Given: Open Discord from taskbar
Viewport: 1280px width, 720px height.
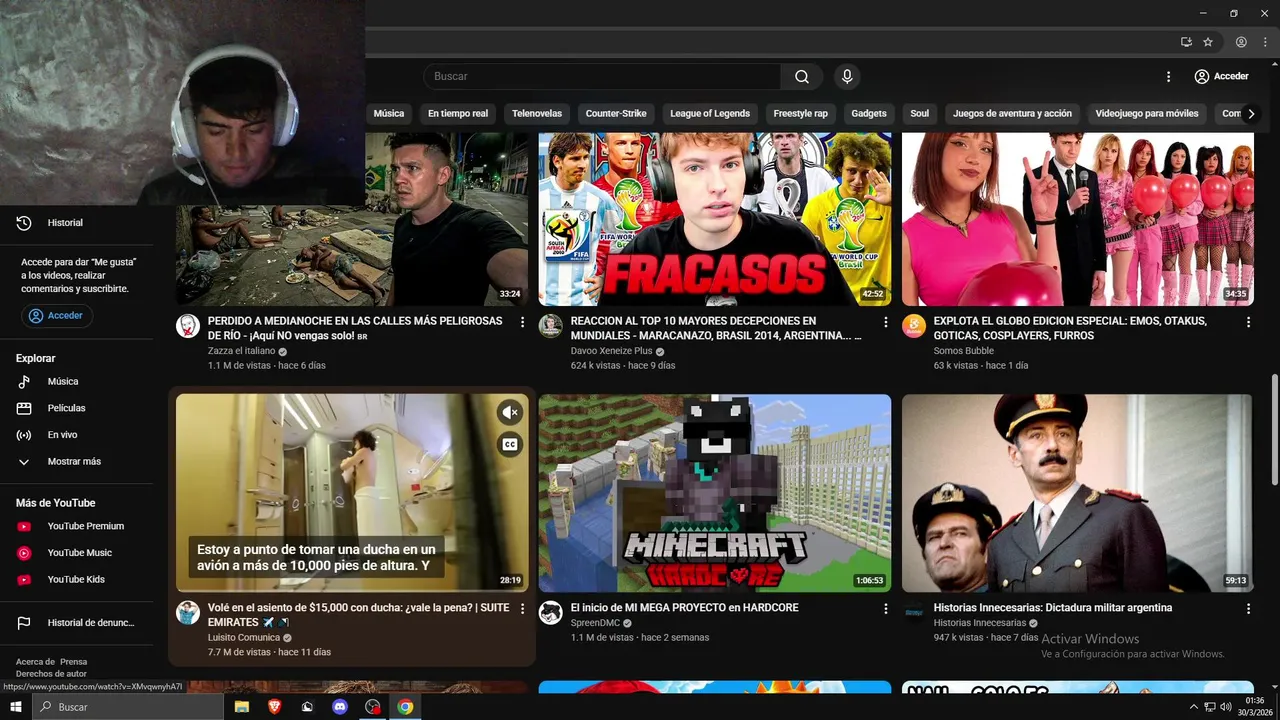Looking at the screenshot, I should click(x=340, y=707).
